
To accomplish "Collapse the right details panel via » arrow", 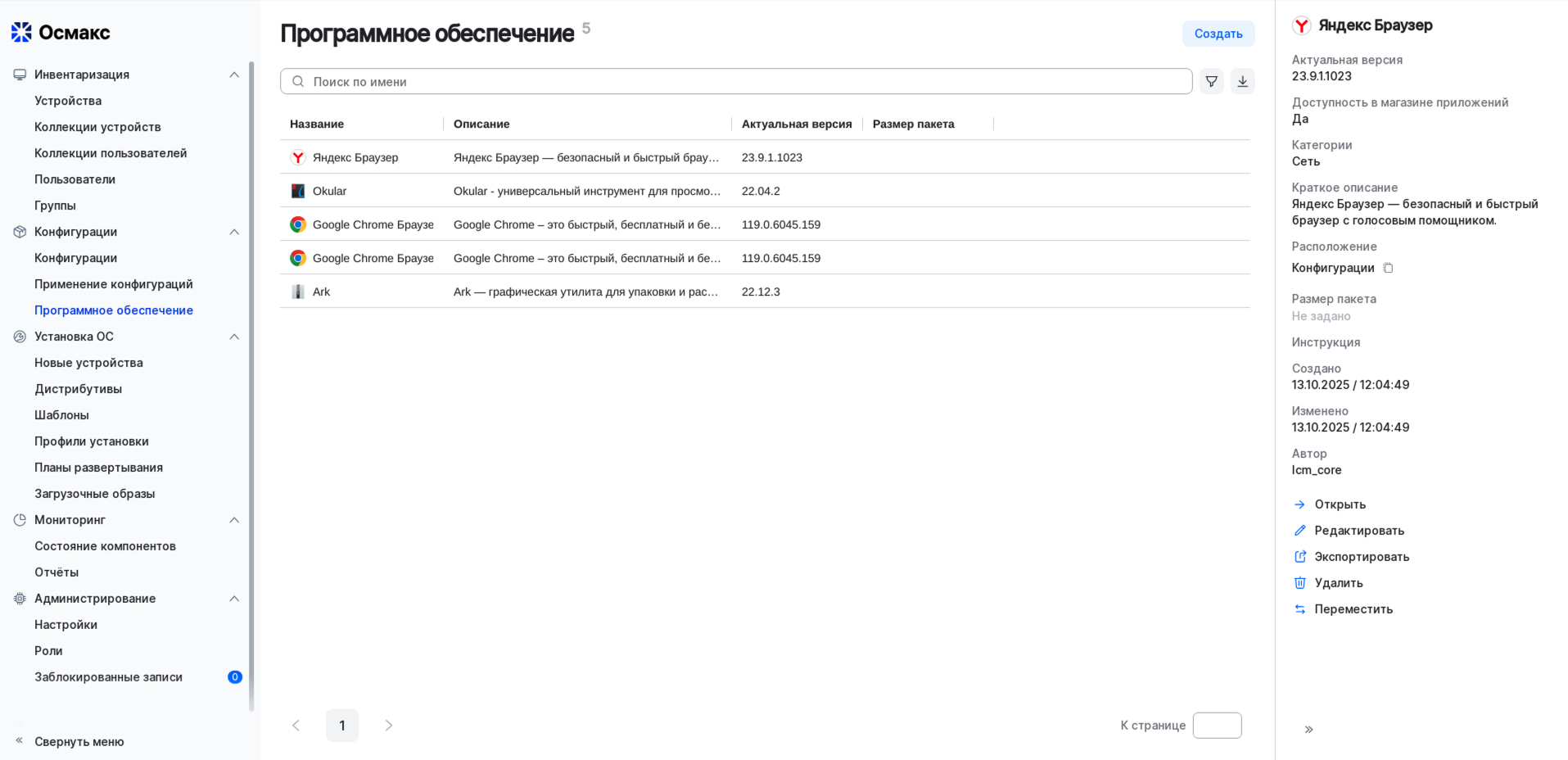I will [1308, 728].
